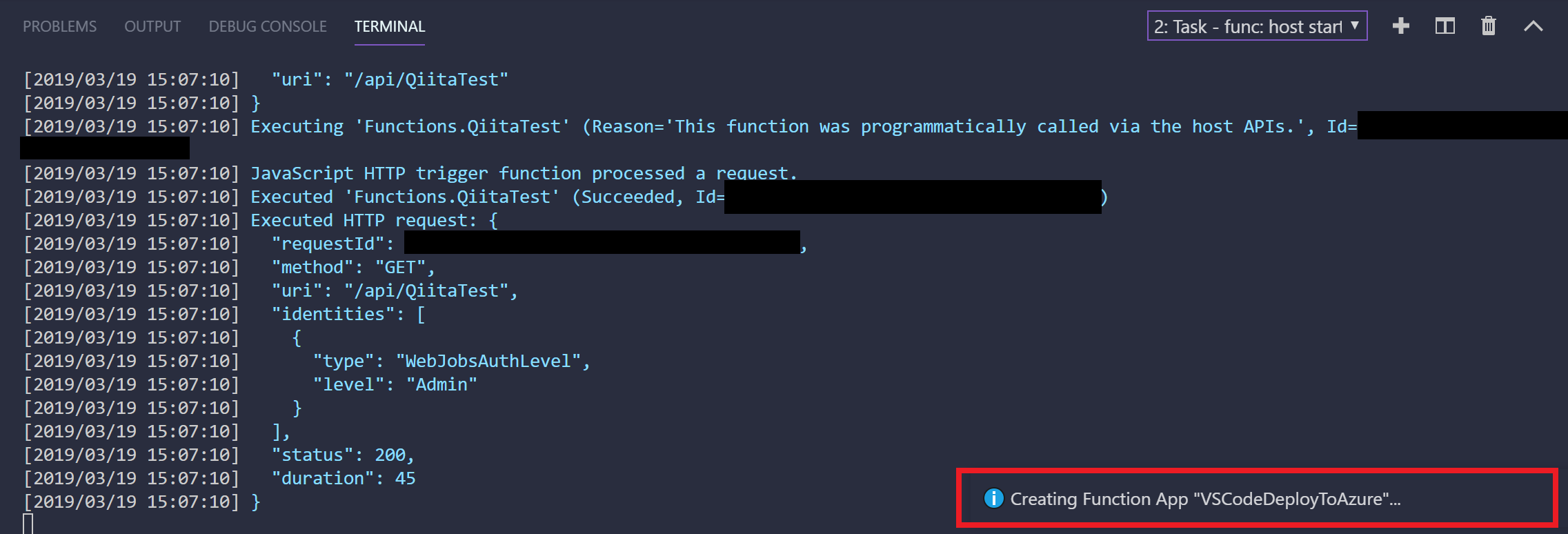This screenshot has width=1568, height=534.
Task: Click the '/api/QiitaTest' uri log line
Action: pos(389,79)
